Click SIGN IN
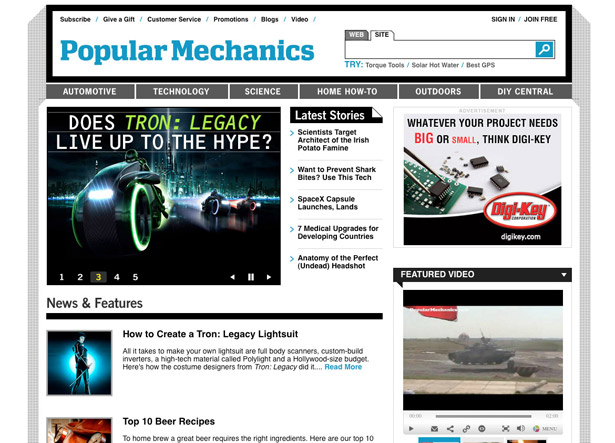 [503, 19]
